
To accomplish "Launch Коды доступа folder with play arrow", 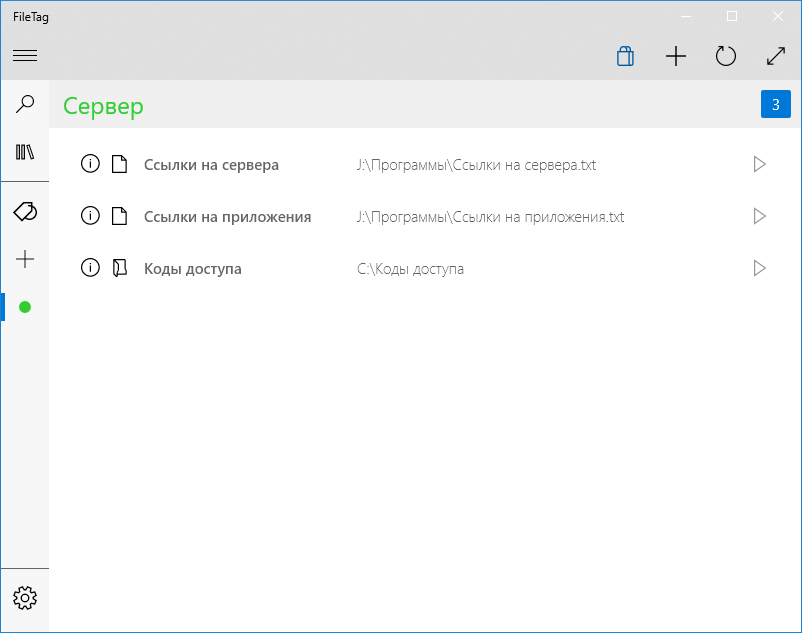I will tap(760, 268).
